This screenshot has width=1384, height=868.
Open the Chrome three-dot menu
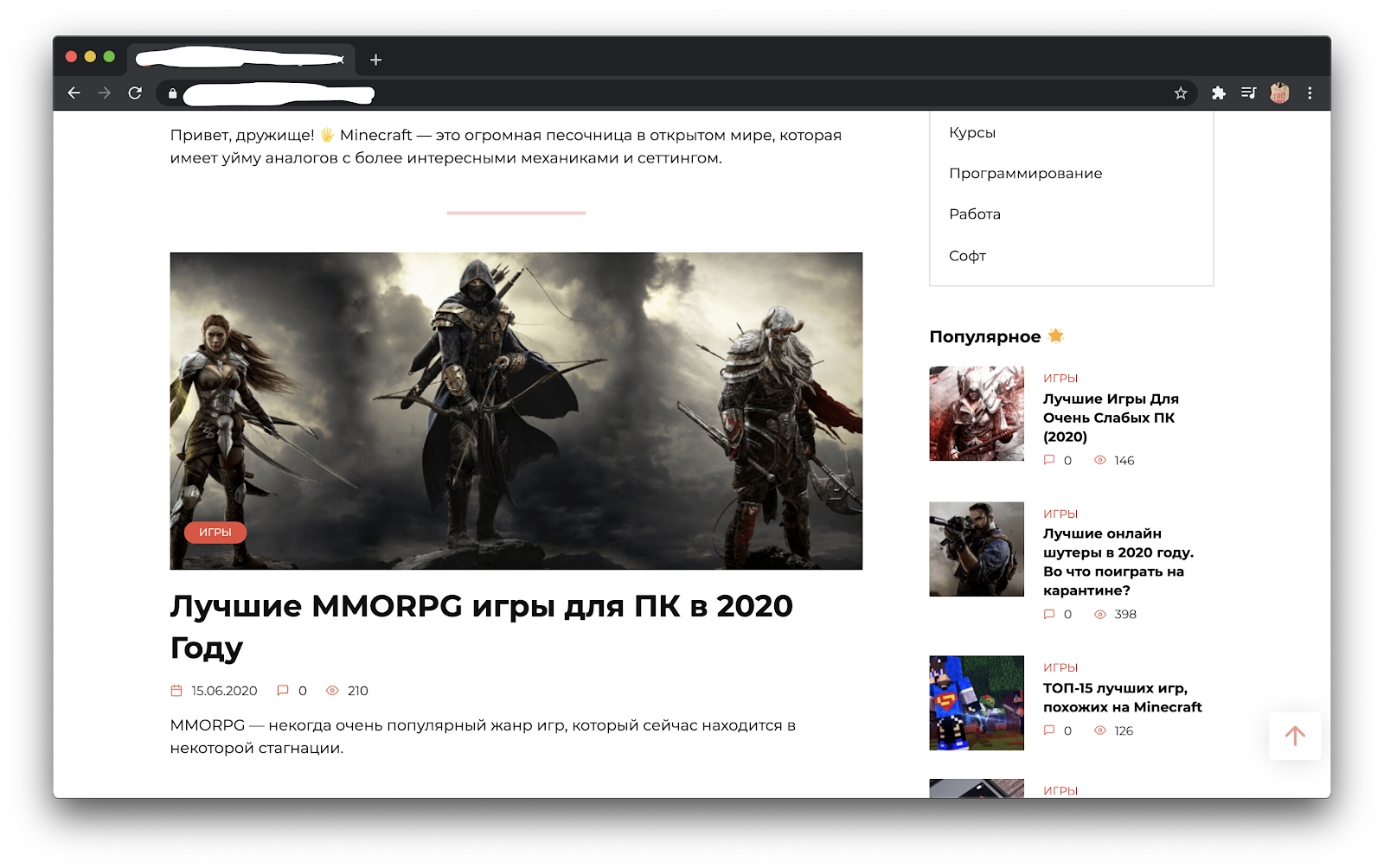pyautogui.click(x=1310, y=93)
